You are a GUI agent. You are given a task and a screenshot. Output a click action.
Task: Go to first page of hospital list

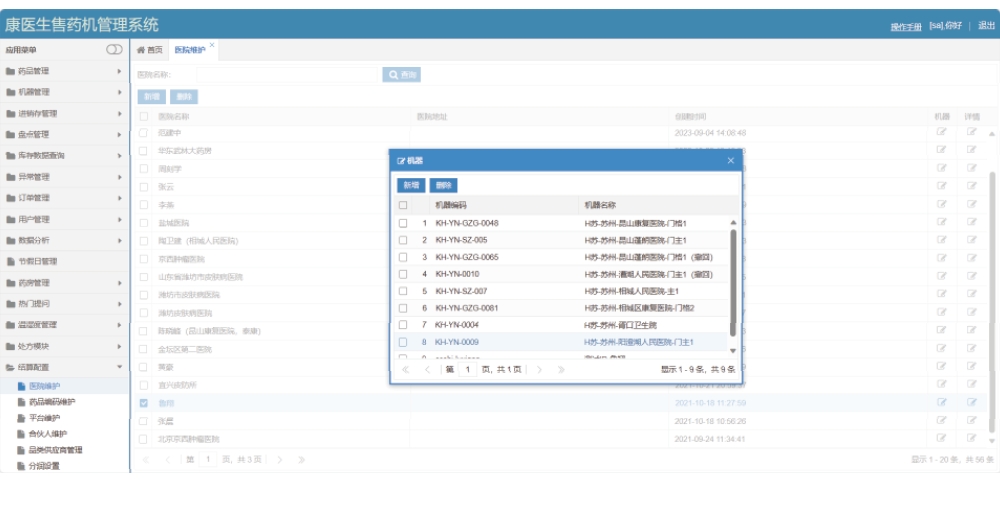click(146, 460)
